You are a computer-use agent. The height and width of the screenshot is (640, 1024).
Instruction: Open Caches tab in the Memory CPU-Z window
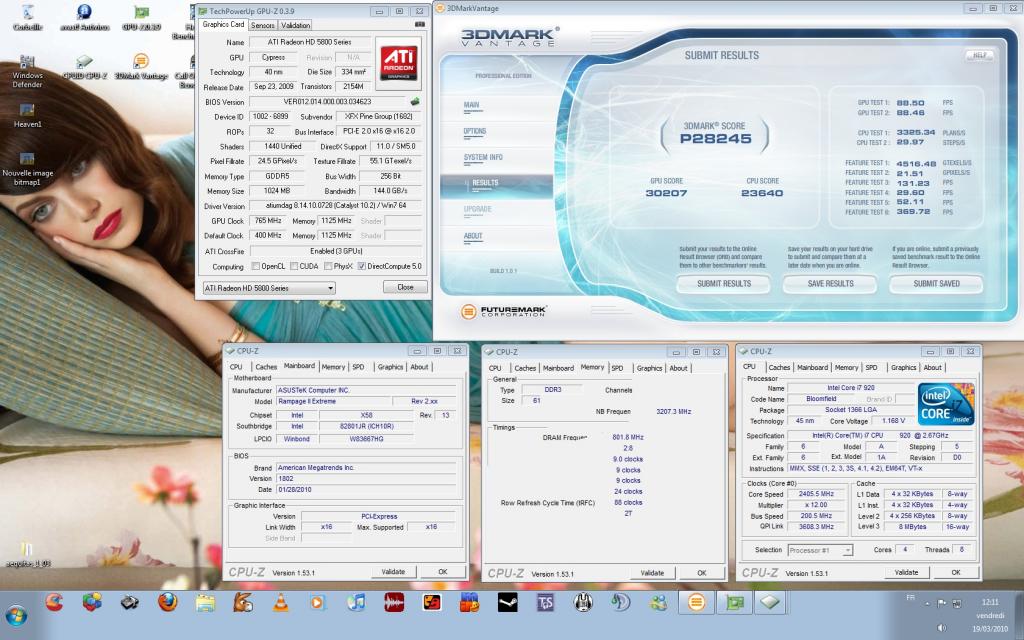(x=524, y=368)
